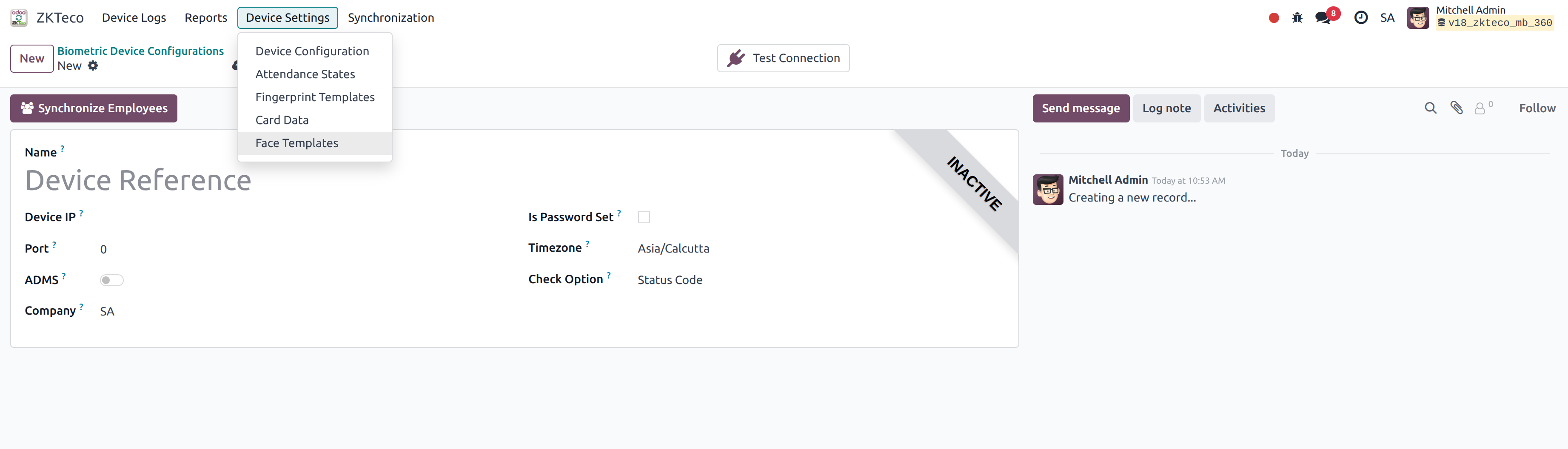Toggle the ADMS switch
The width and height of the screenshot is (1568, 449).
click(111, 281)
